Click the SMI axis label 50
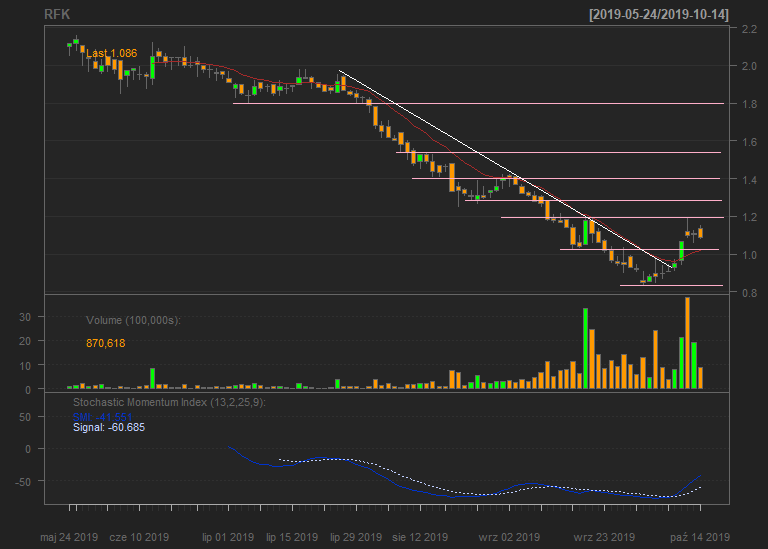 coord(25,417)
